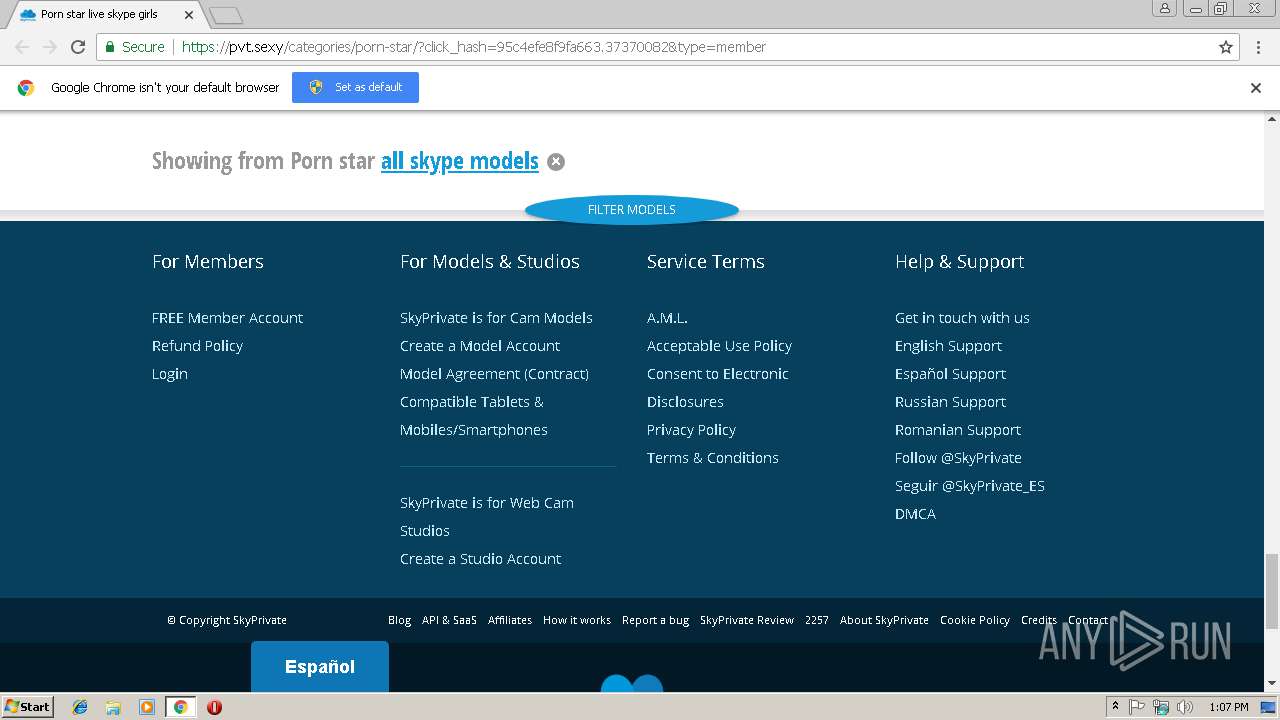Screen dimensions: 1280x720
Task: Open the Chrome user profile button
Action: [x=1165, y=8]
